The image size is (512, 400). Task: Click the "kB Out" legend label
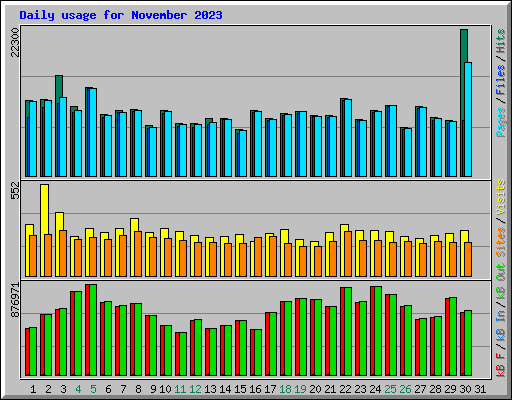[500, 281]
